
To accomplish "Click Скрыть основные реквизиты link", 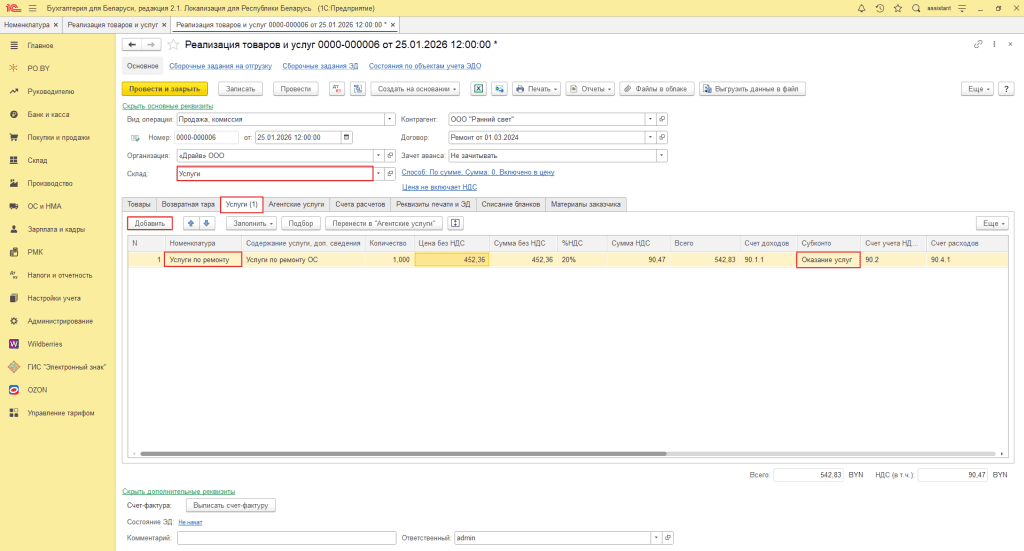I will [x=168, y=105].
